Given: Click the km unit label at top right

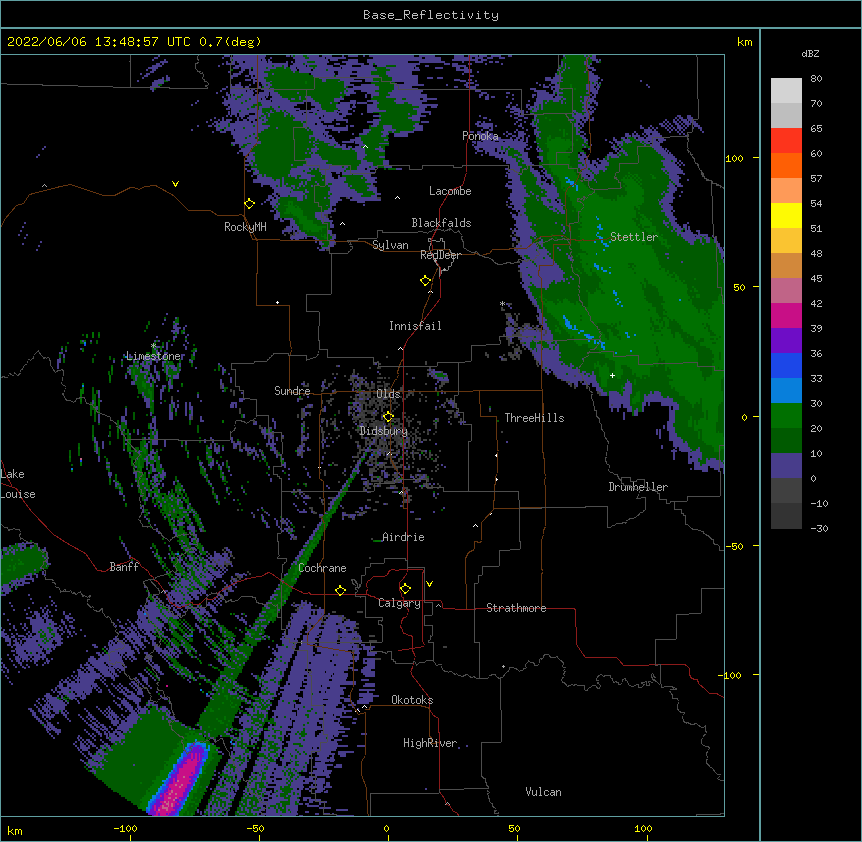Looking at the screenshot, I should (x=744, y=42).
